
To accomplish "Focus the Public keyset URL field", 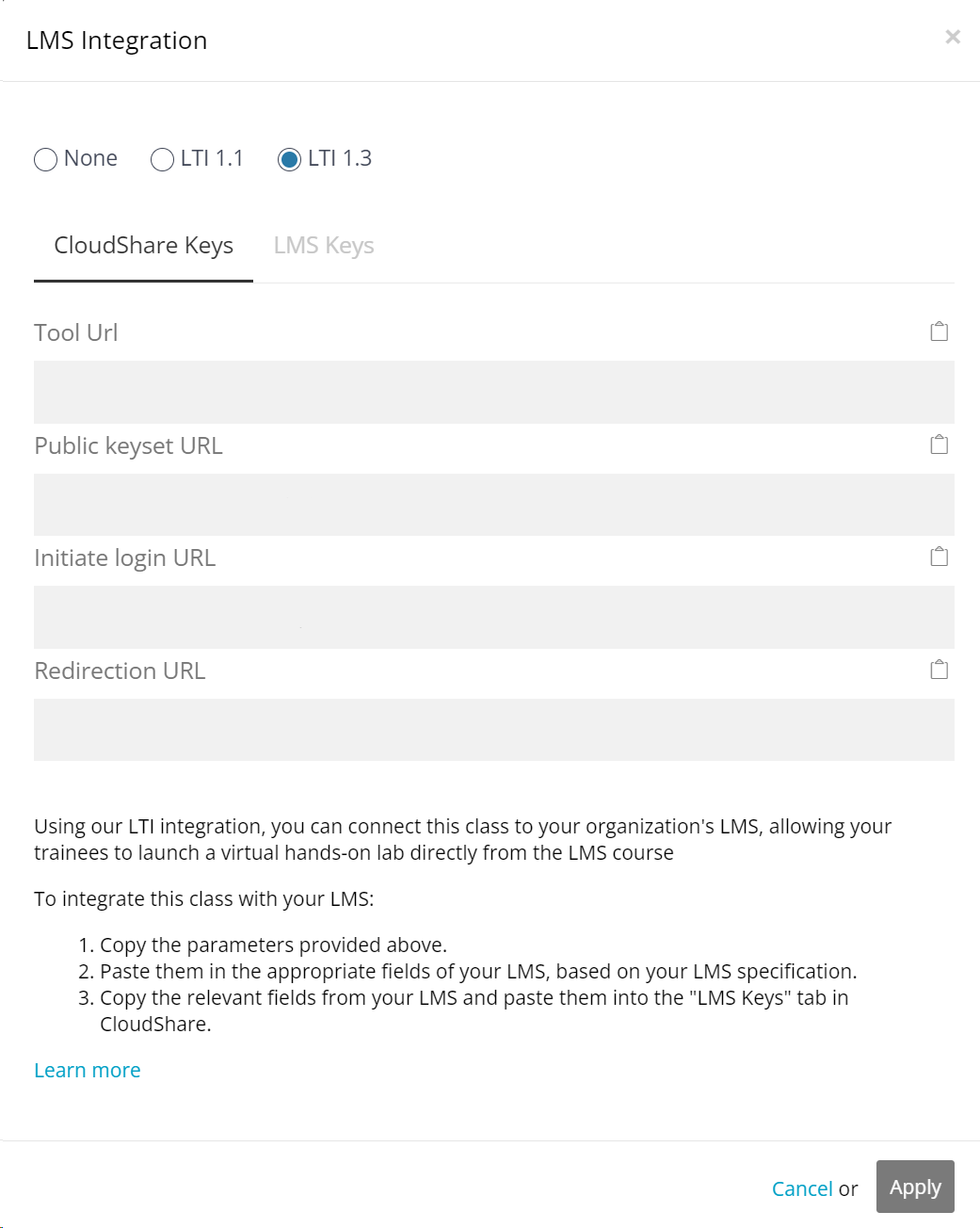I will point(494,505).
